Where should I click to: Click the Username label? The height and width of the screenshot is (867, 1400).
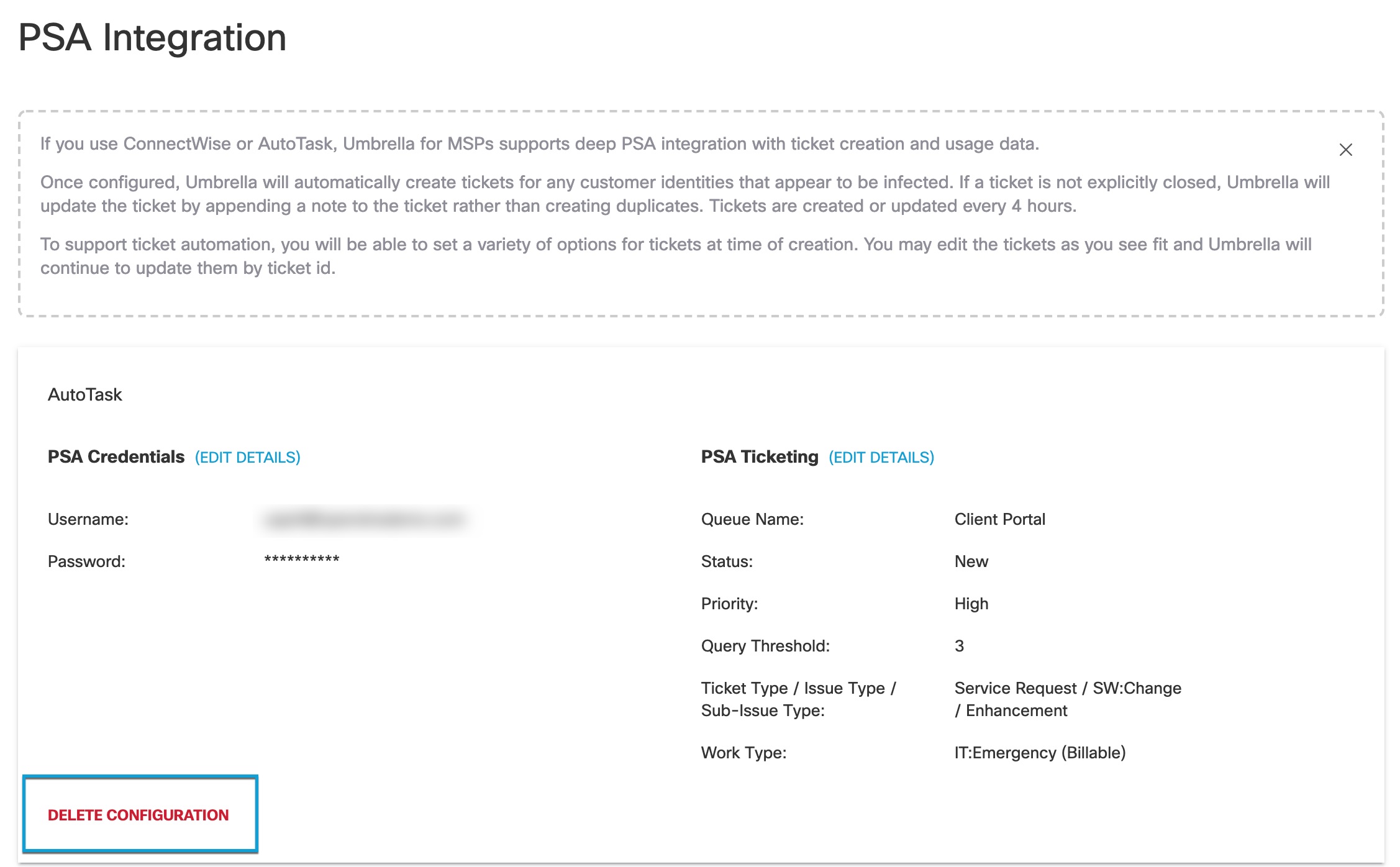point(88,519)
